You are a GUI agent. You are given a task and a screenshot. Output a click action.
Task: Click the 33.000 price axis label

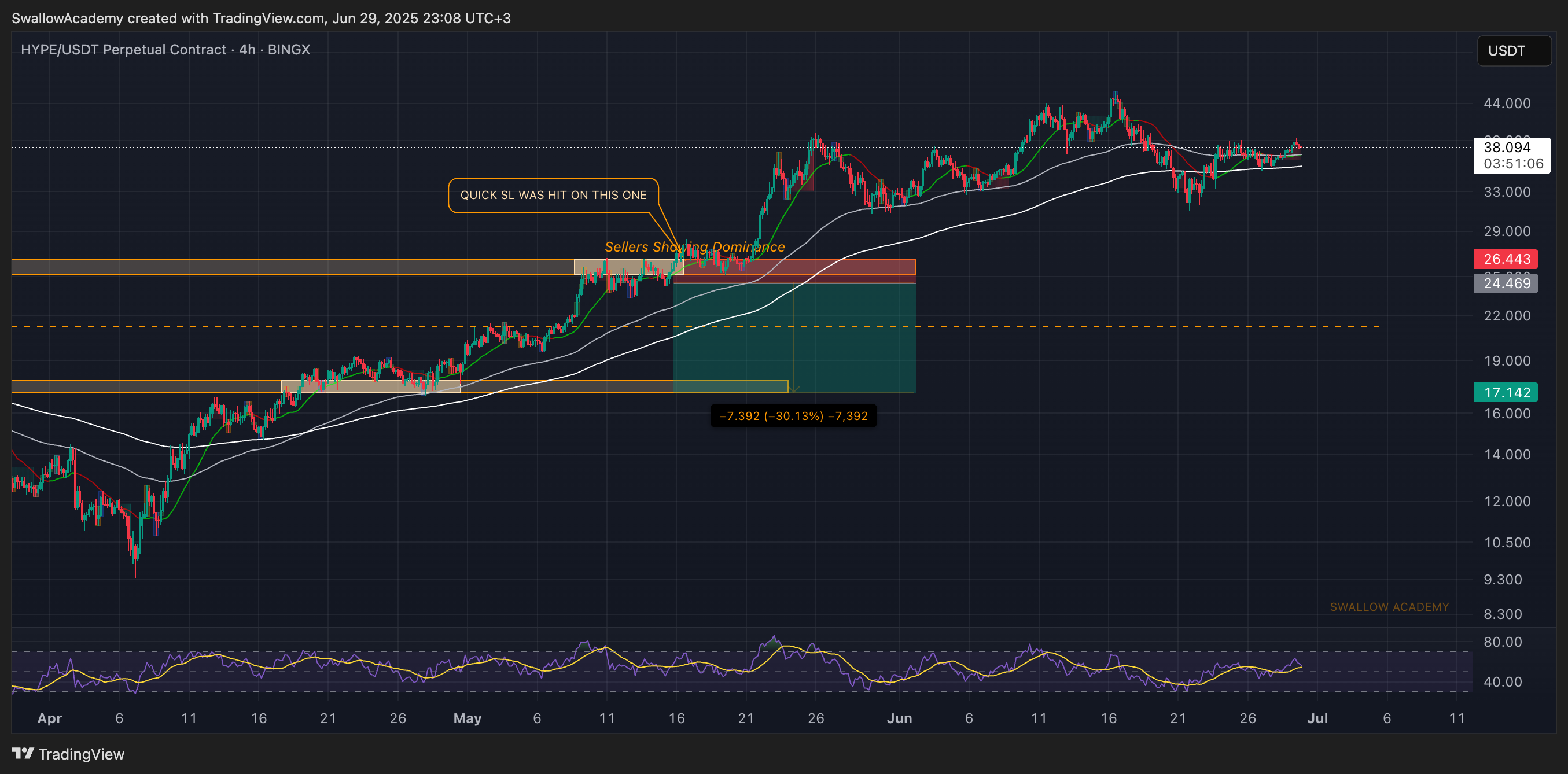(1507, 192)
